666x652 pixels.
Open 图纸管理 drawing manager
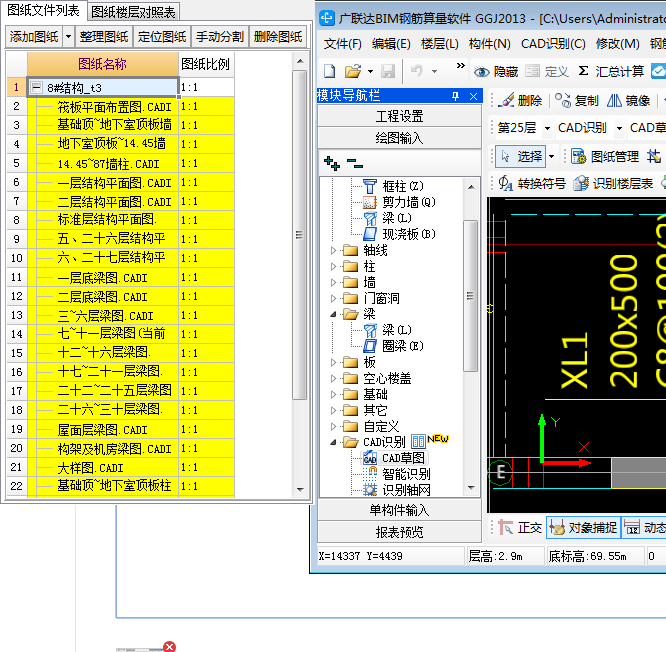pos(604,157)
